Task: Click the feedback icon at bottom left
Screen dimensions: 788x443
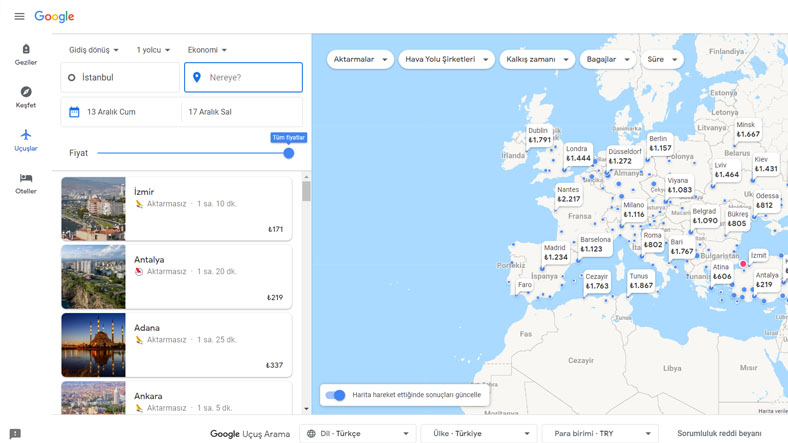Action: pyautogui.click(x=15, y=434)
